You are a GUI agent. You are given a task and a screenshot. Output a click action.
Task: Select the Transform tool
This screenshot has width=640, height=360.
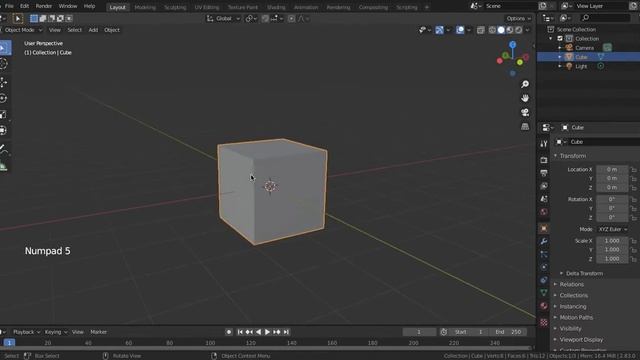pyautogui.click(x=4, y=130)
